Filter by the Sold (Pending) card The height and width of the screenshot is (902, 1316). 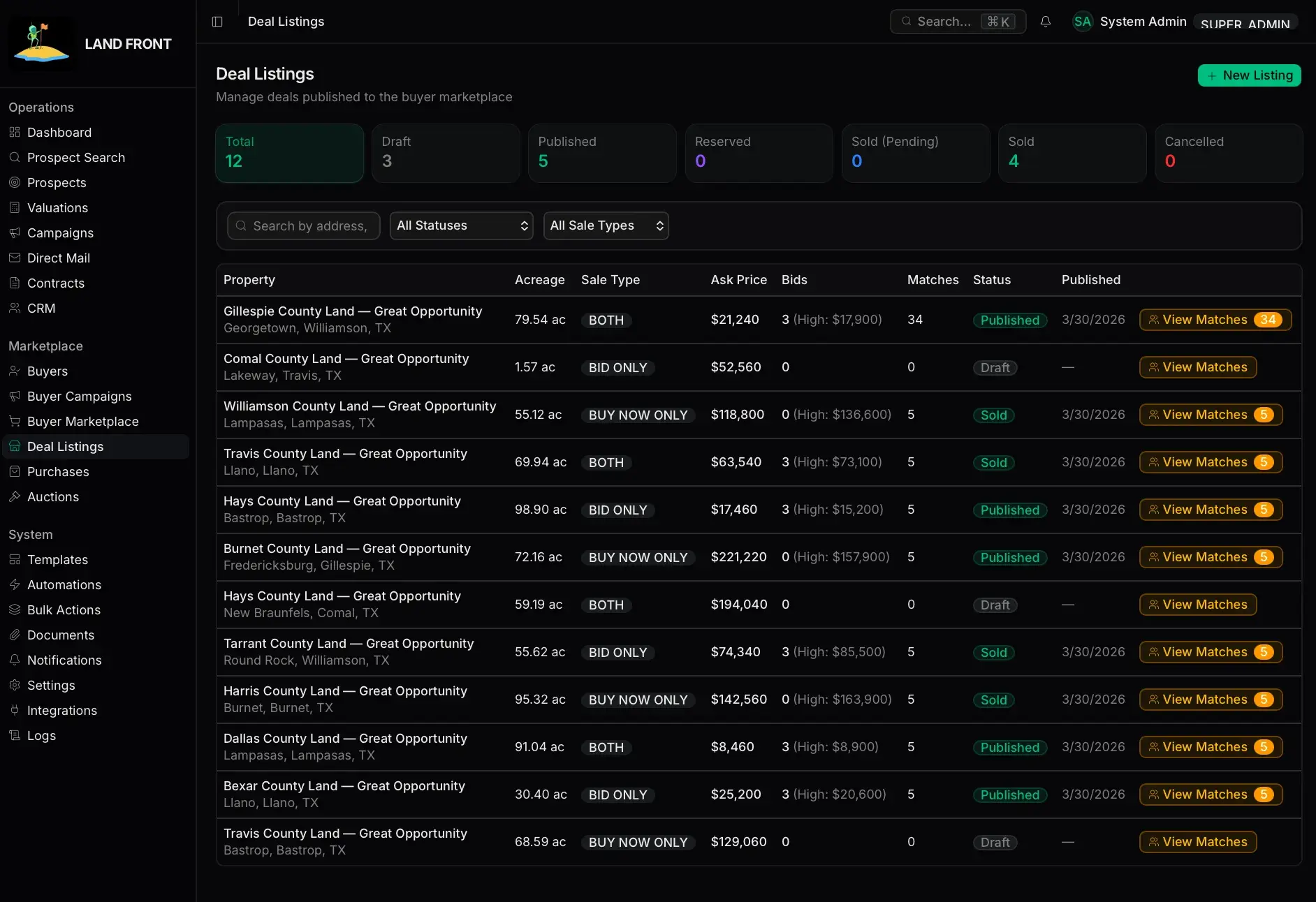point(916,153)
